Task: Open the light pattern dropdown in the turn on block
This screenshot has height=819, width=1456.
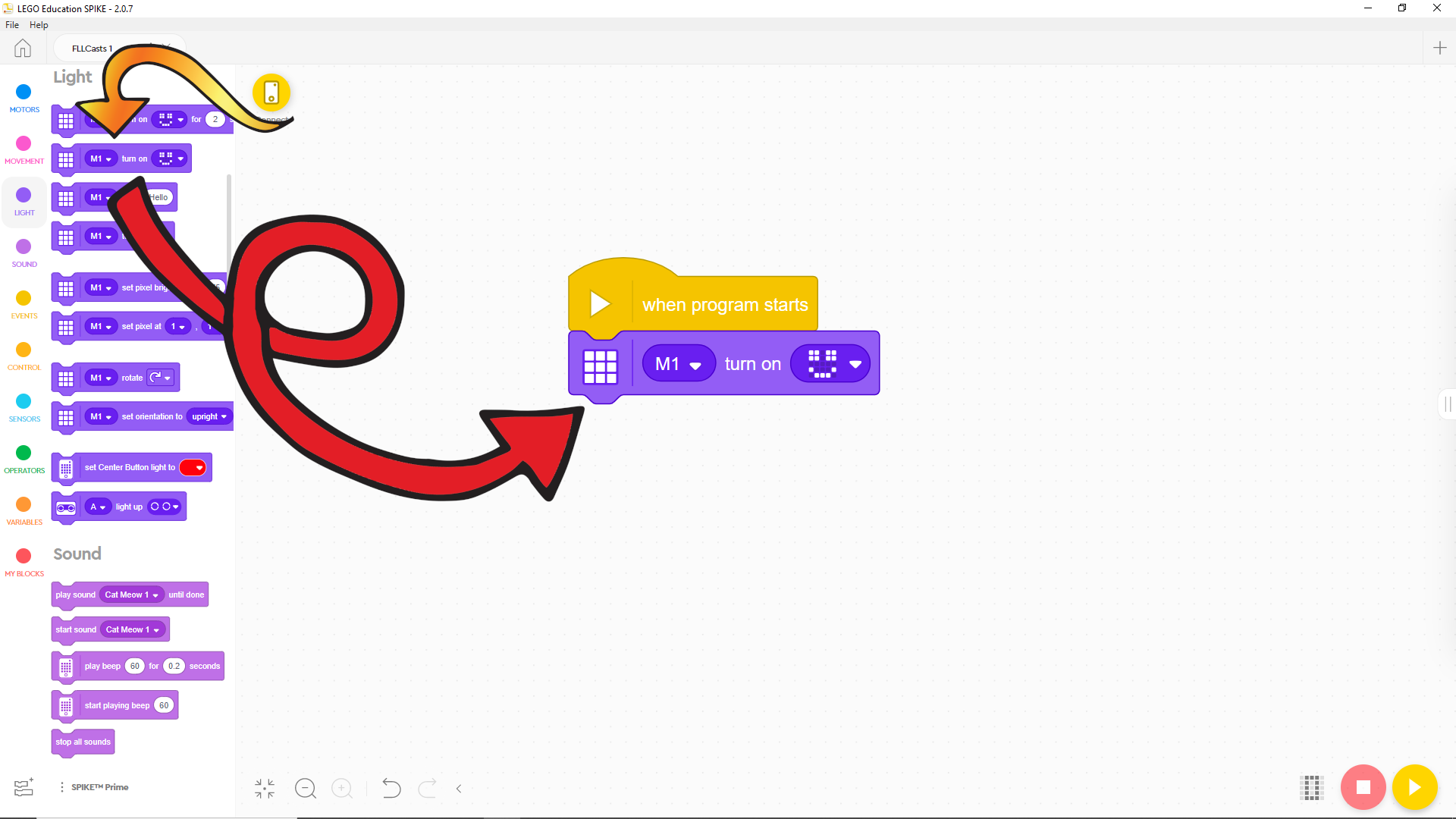Action: tap(830, 363)
